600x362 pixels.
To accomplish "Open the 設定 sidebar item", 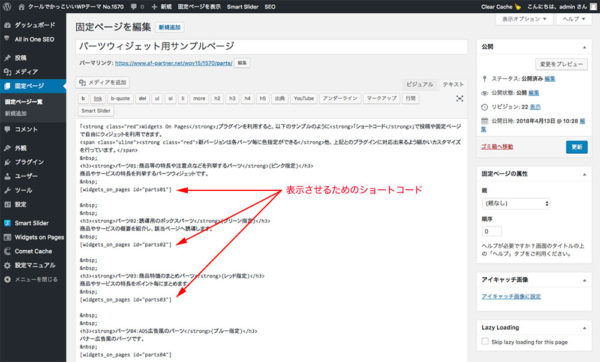I will [33, 204].
